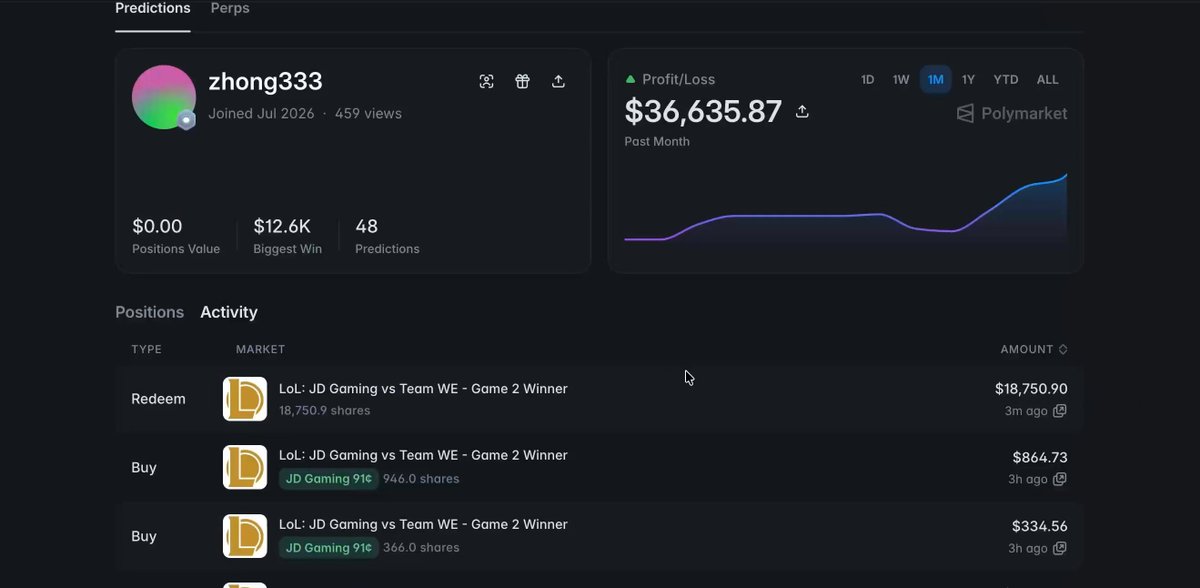Image resolution: width=1200 pixels, height=588 pixels.
Task: Click the LoL logo in the Redeem row
Action: (245, 399)
